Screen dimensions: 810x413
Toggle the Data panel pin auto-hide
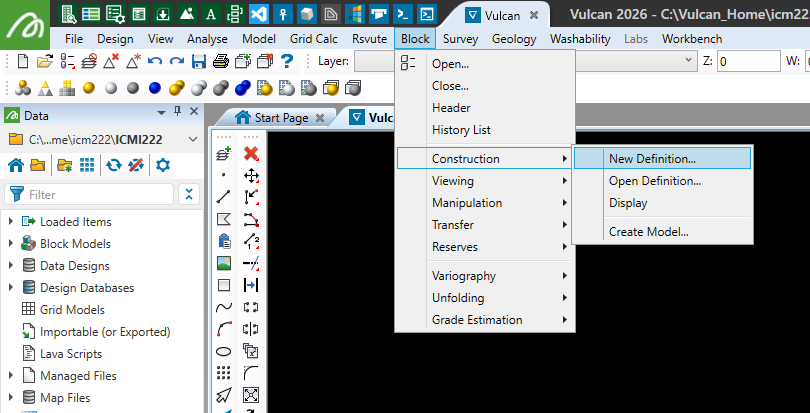click(177, 111)
